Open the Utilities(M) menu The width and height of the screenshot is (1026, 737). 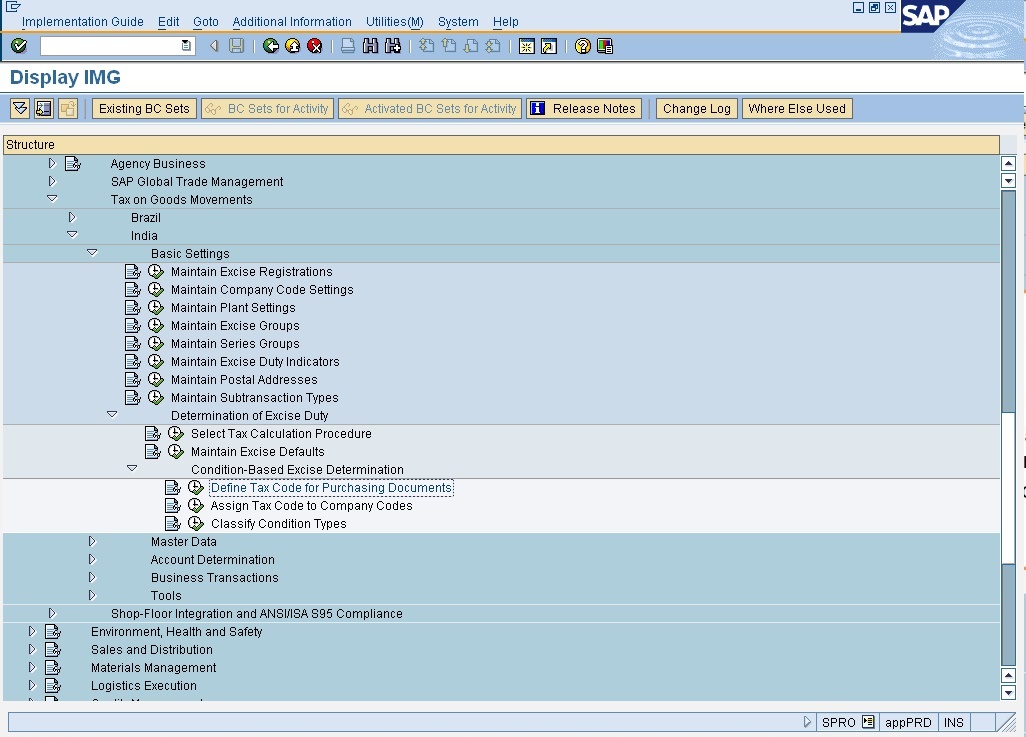(x=395, y=22)
